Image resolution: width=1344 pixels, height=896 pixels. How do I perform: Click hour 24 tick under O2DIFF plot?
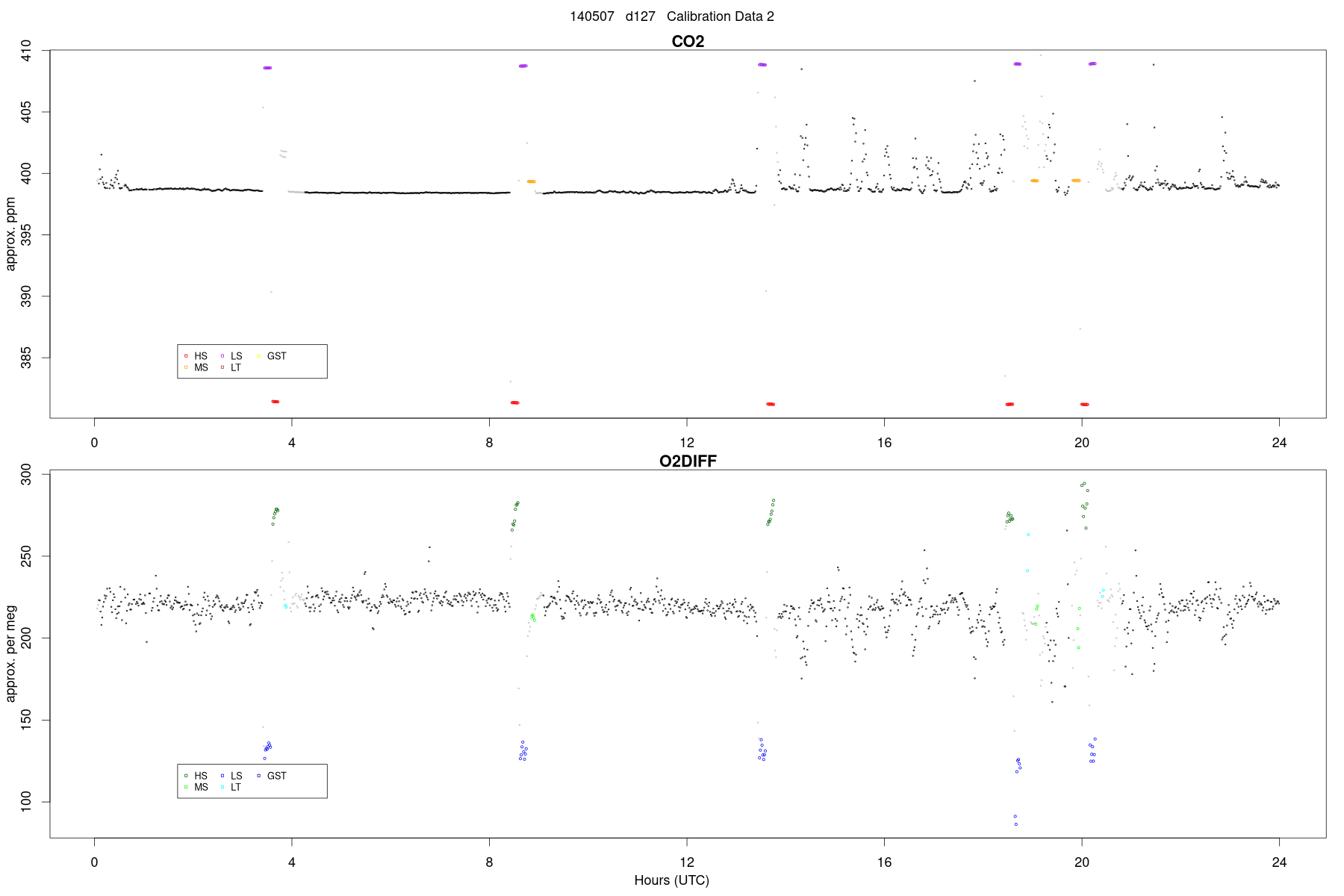tap(1280, 862)
